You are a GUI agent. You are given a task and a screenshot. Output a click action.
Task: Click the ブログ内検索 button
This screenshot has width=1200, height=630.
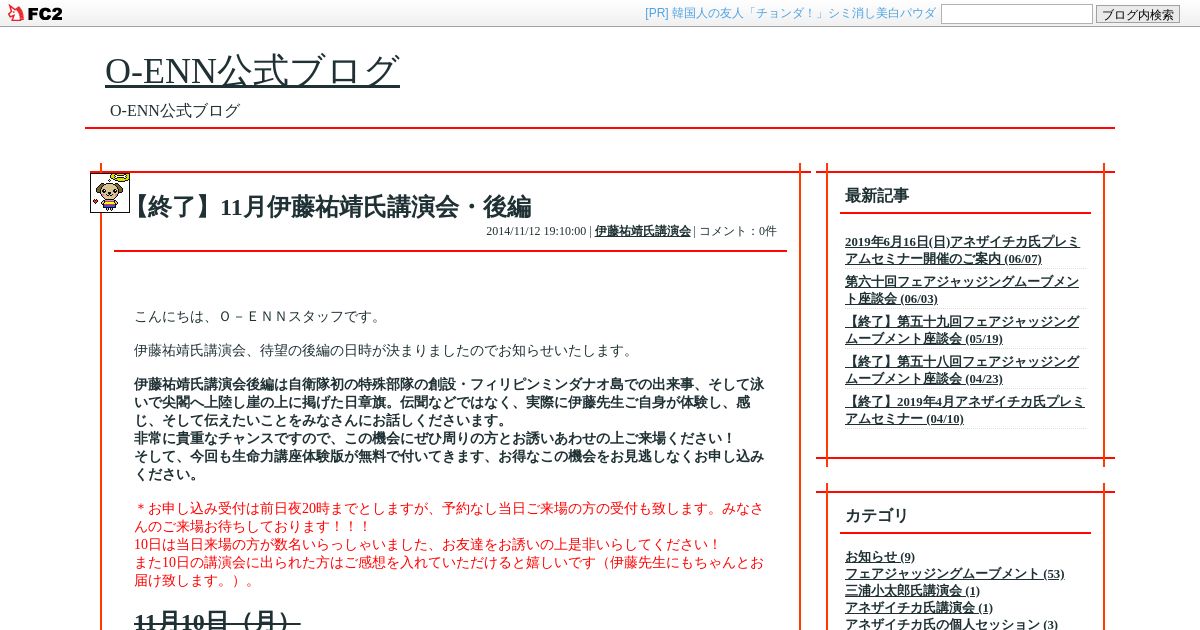(x=1138, y=14)
